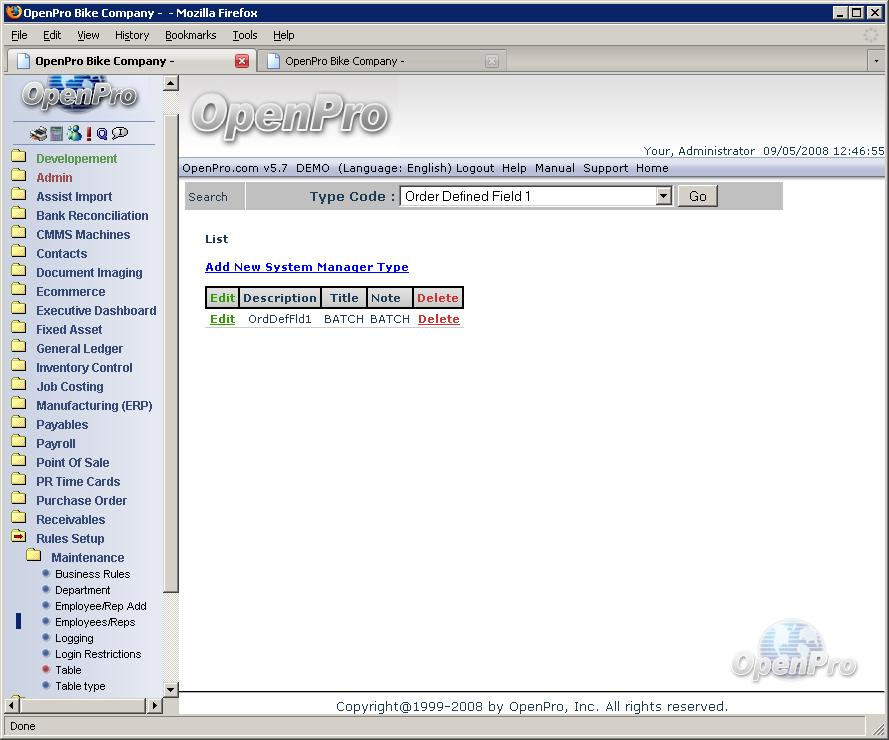The width and height of the screenshot is (889, 740).
Task: Open the calculator icon in the sidebar
Action: (57, 134)
